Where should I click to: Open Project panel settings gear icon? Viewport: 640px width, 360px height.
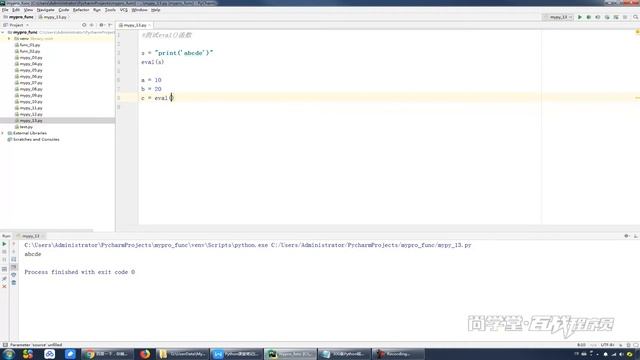(101, 25)
